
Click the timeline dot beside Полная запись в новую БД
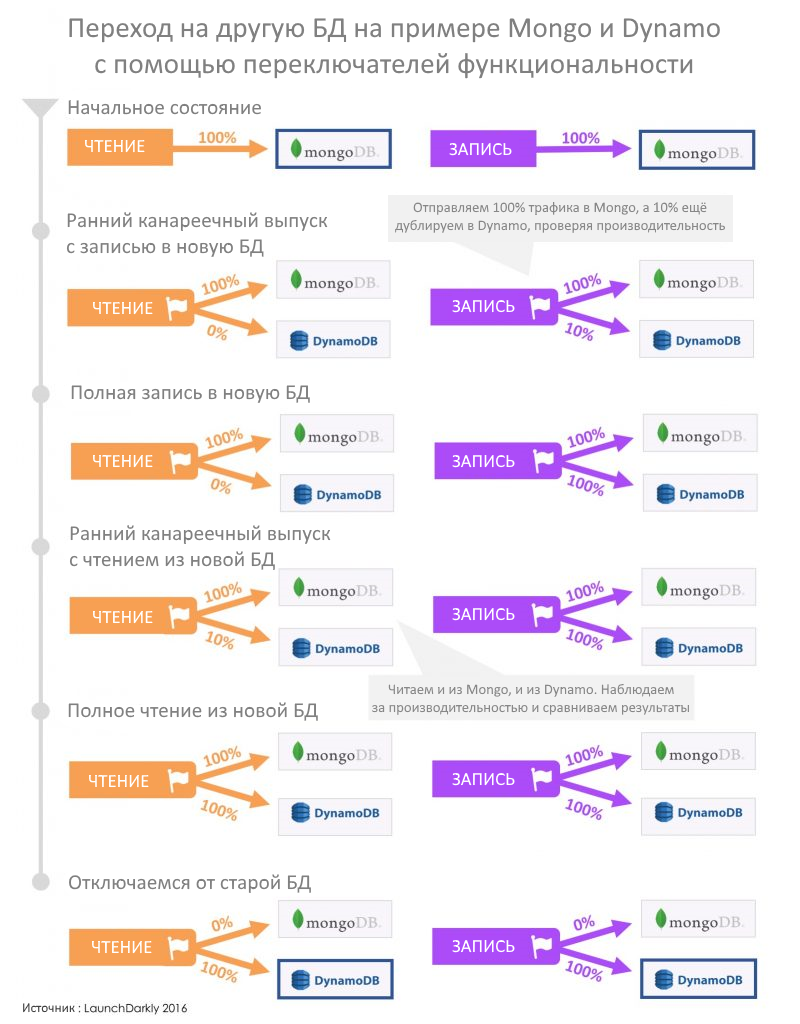(41, 394)
